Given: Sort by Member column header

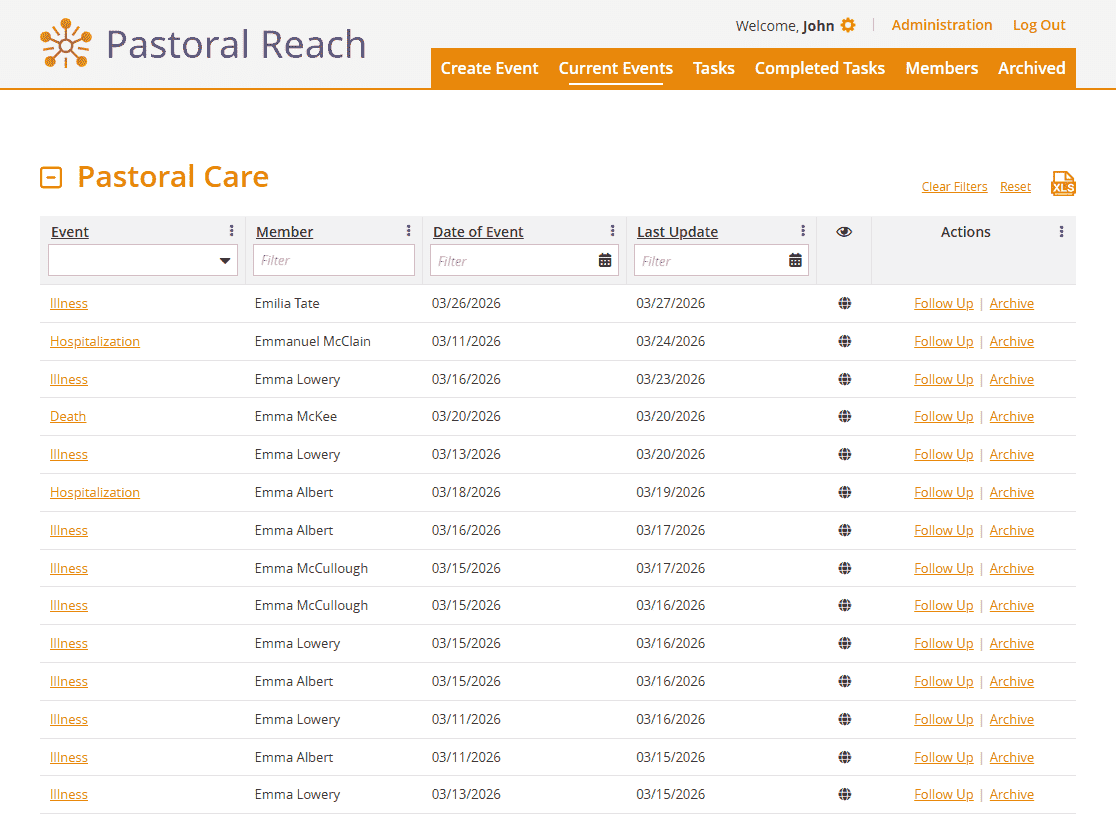Looking at the screenshot, I should click(285, 232).
